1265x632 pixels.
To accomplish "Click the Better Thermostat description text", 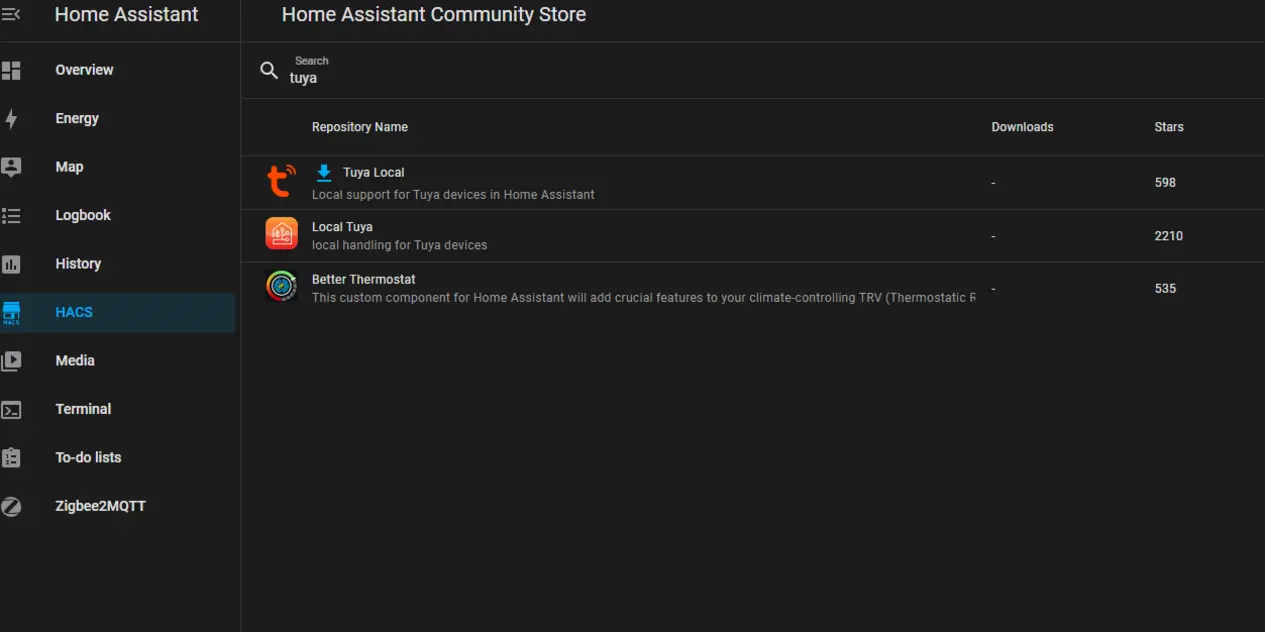I will coord(644,298).
